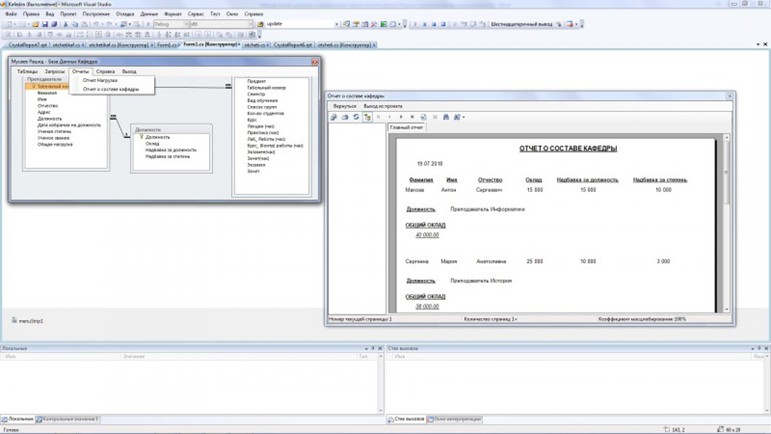Open Таблицы menu in Кафедра form
Screen dimensions: 771x434
[x=28, y=71]
